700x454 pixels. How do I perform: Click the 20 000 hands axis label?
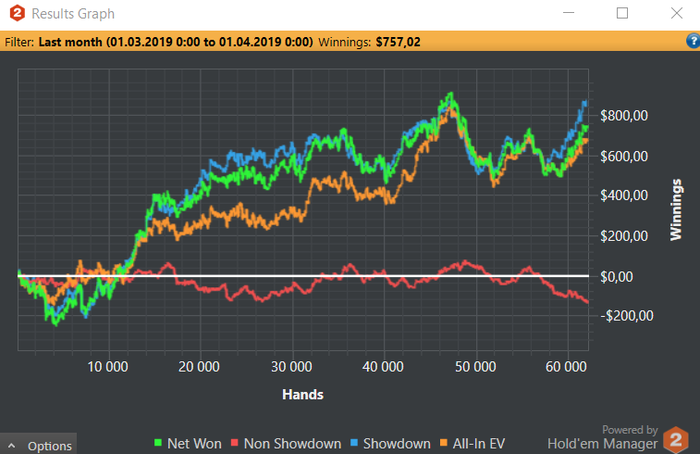pos(199,367)
